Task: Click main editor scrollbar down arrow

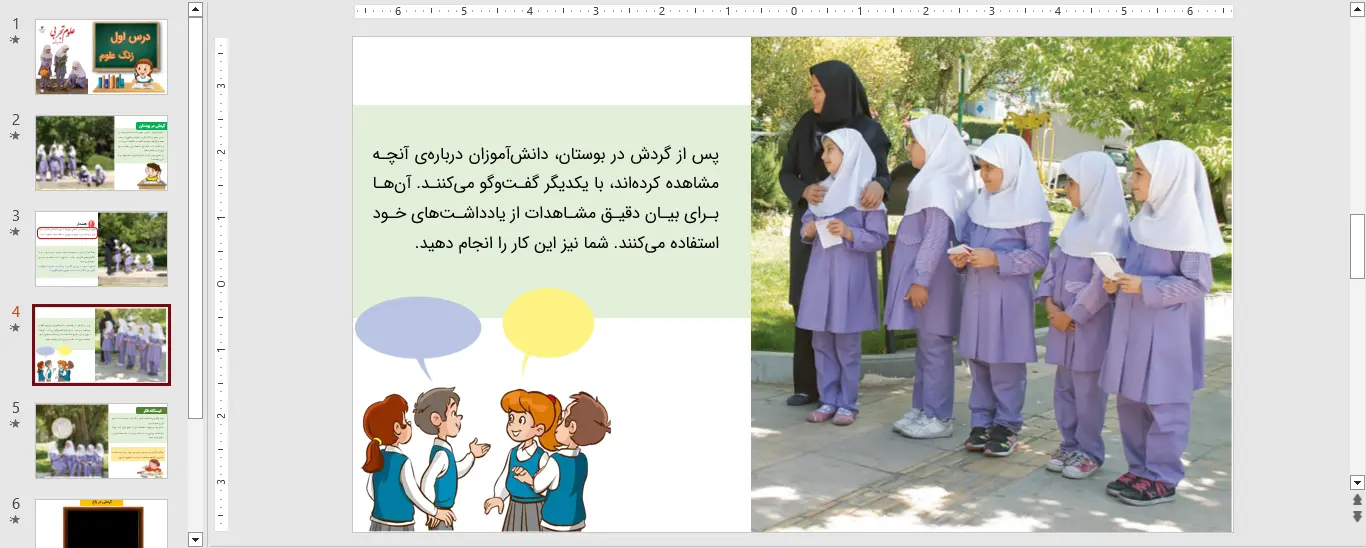Action: [x=1357, y=482]
